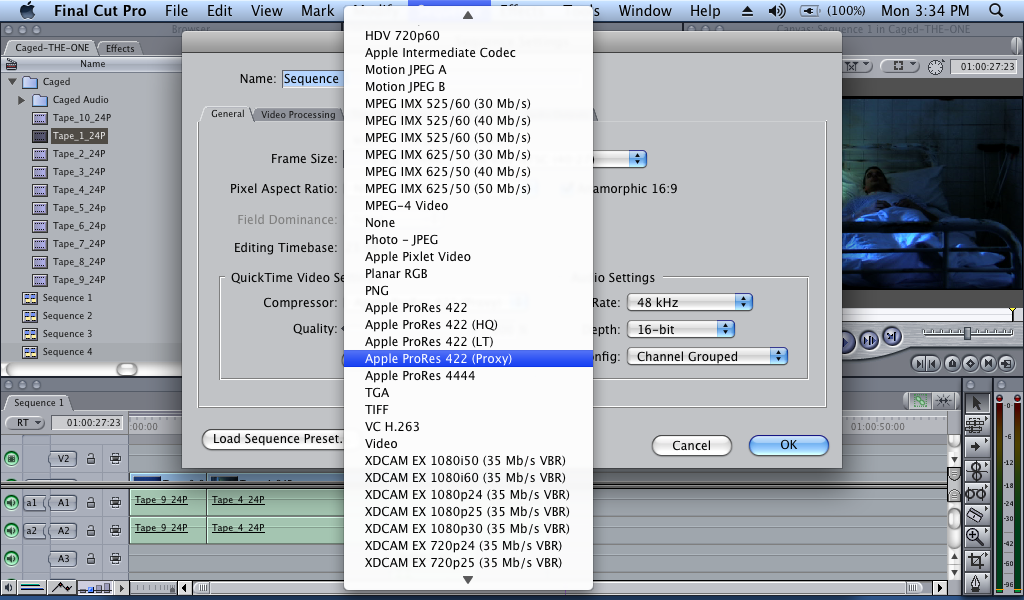
Task: Select the Edit Selection tool below the arrow tool
Action: point(976,426)
